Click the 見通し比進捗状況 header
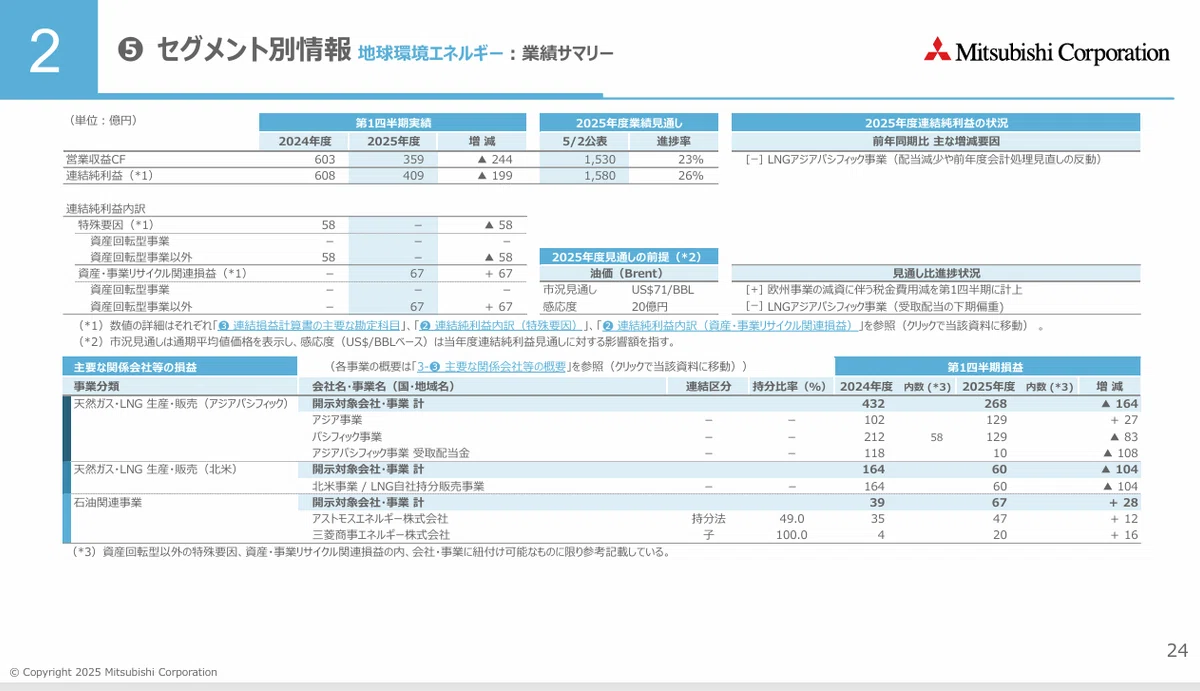1200x691 pixels. (936, 273)
